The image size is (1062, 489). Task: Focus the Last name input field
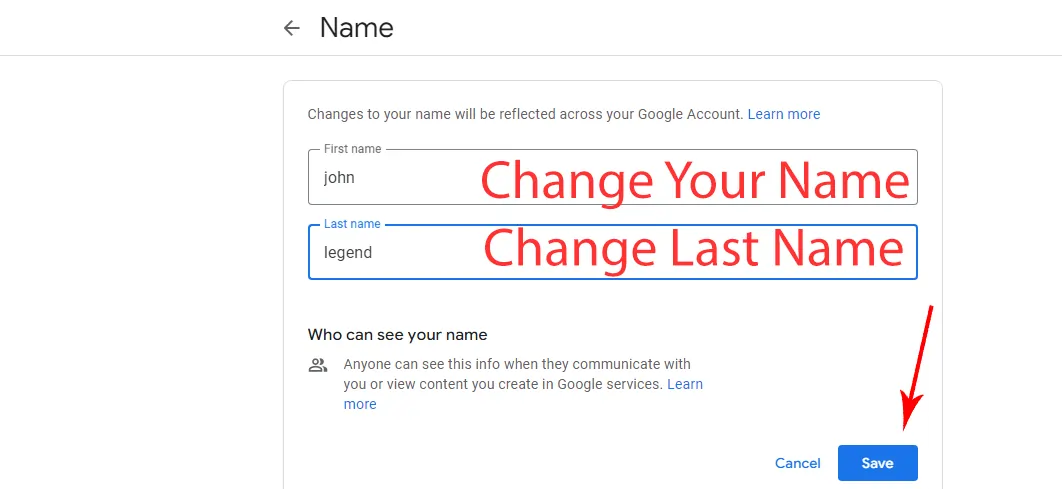612,252
